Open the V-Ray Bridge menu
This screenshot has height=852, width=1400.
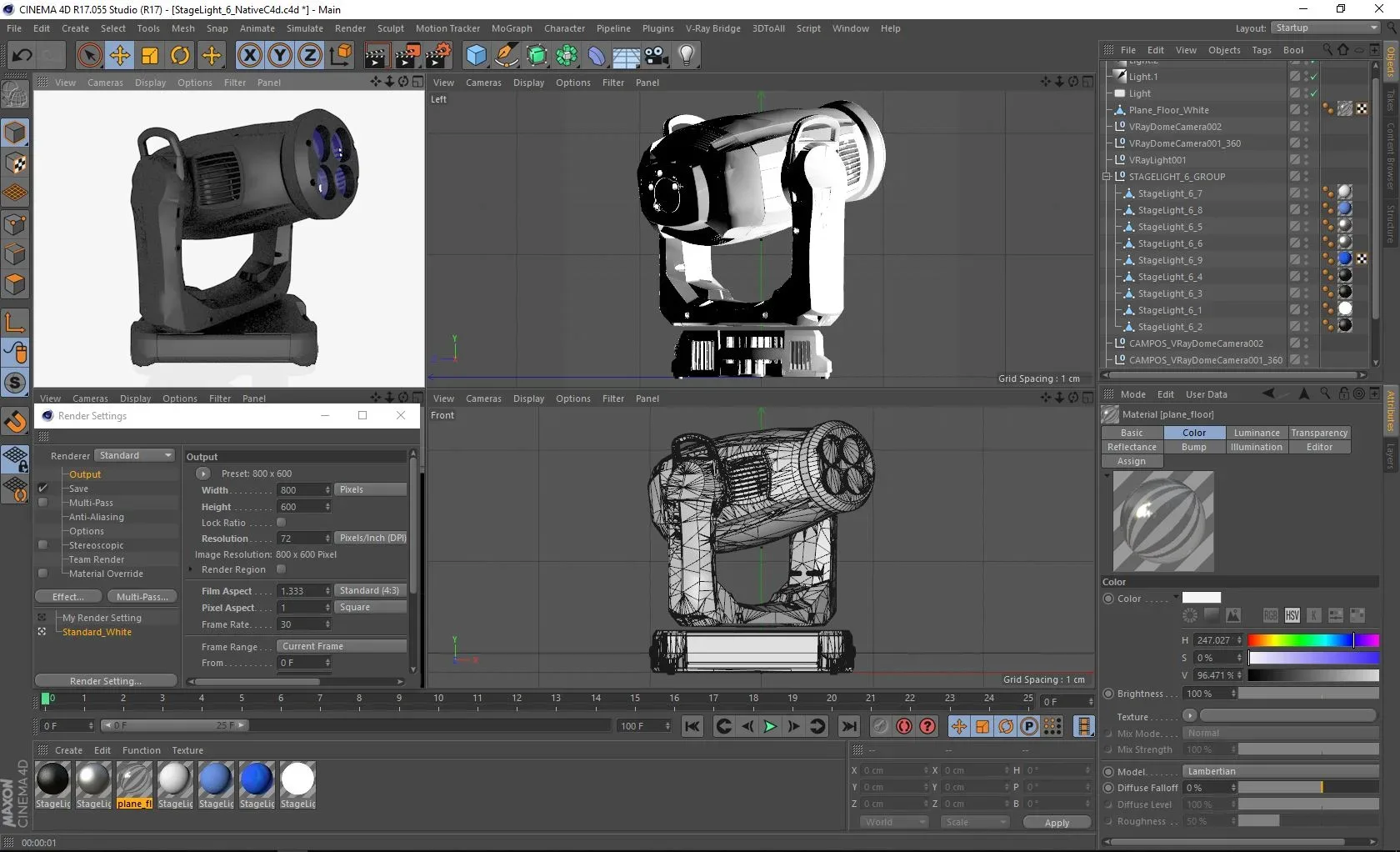713,28
